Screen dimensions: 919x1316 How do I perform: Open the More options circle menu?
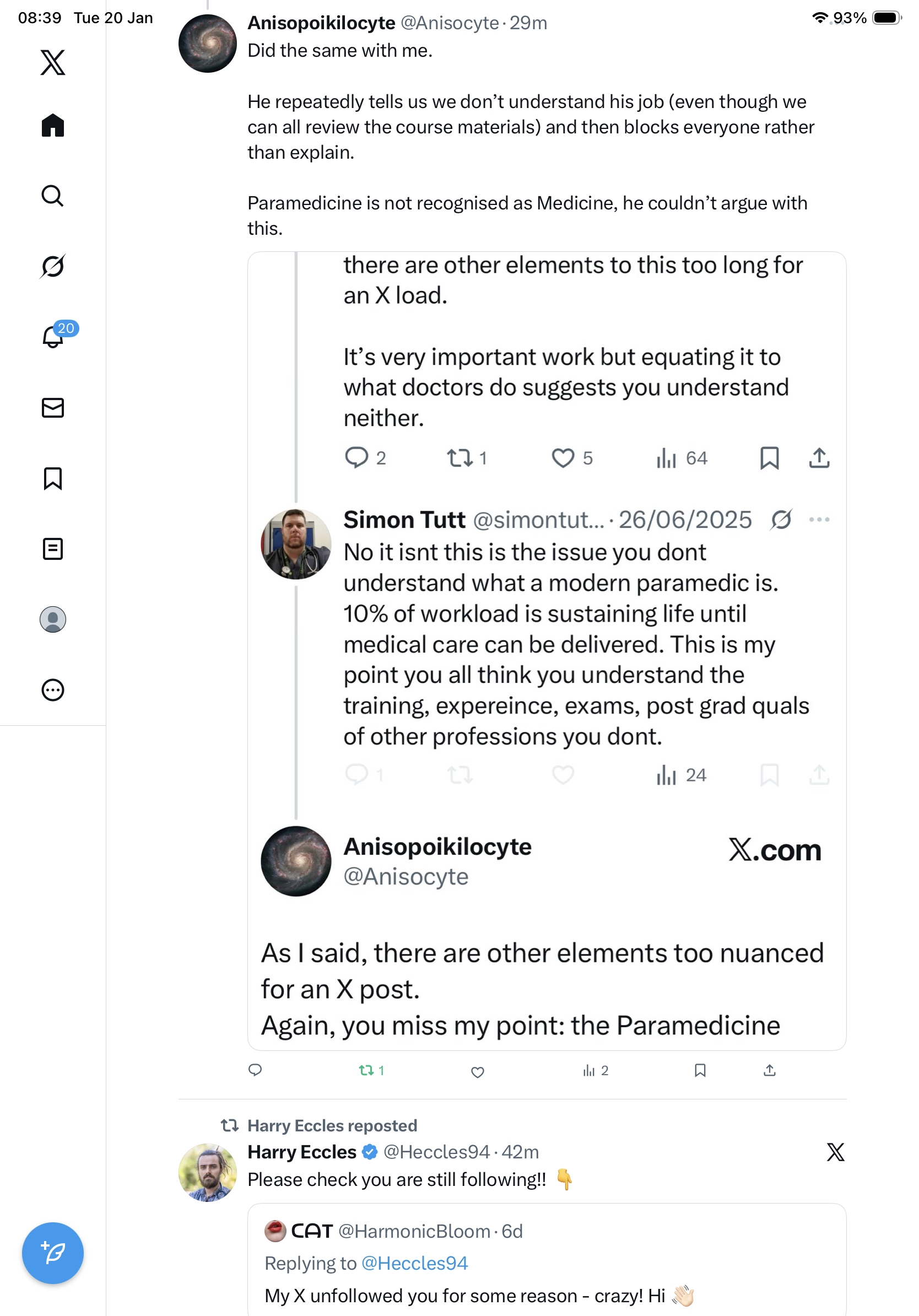tap(53, 689)
